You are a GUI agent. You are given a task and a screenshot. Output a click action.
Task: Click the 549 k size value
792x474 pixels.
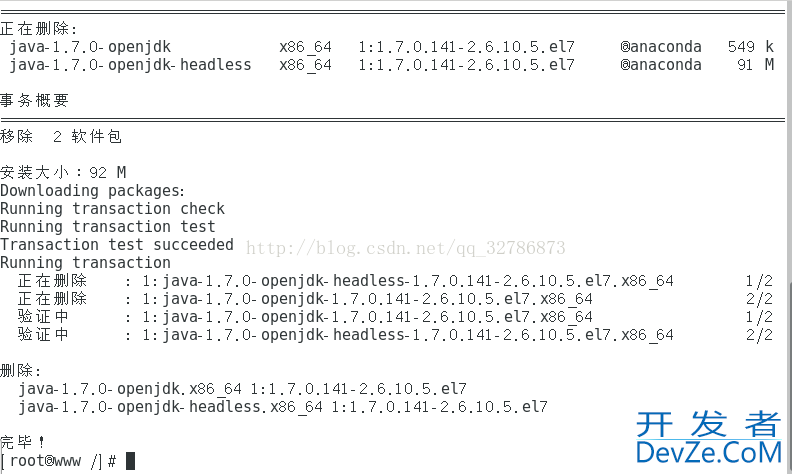point(751,47)
